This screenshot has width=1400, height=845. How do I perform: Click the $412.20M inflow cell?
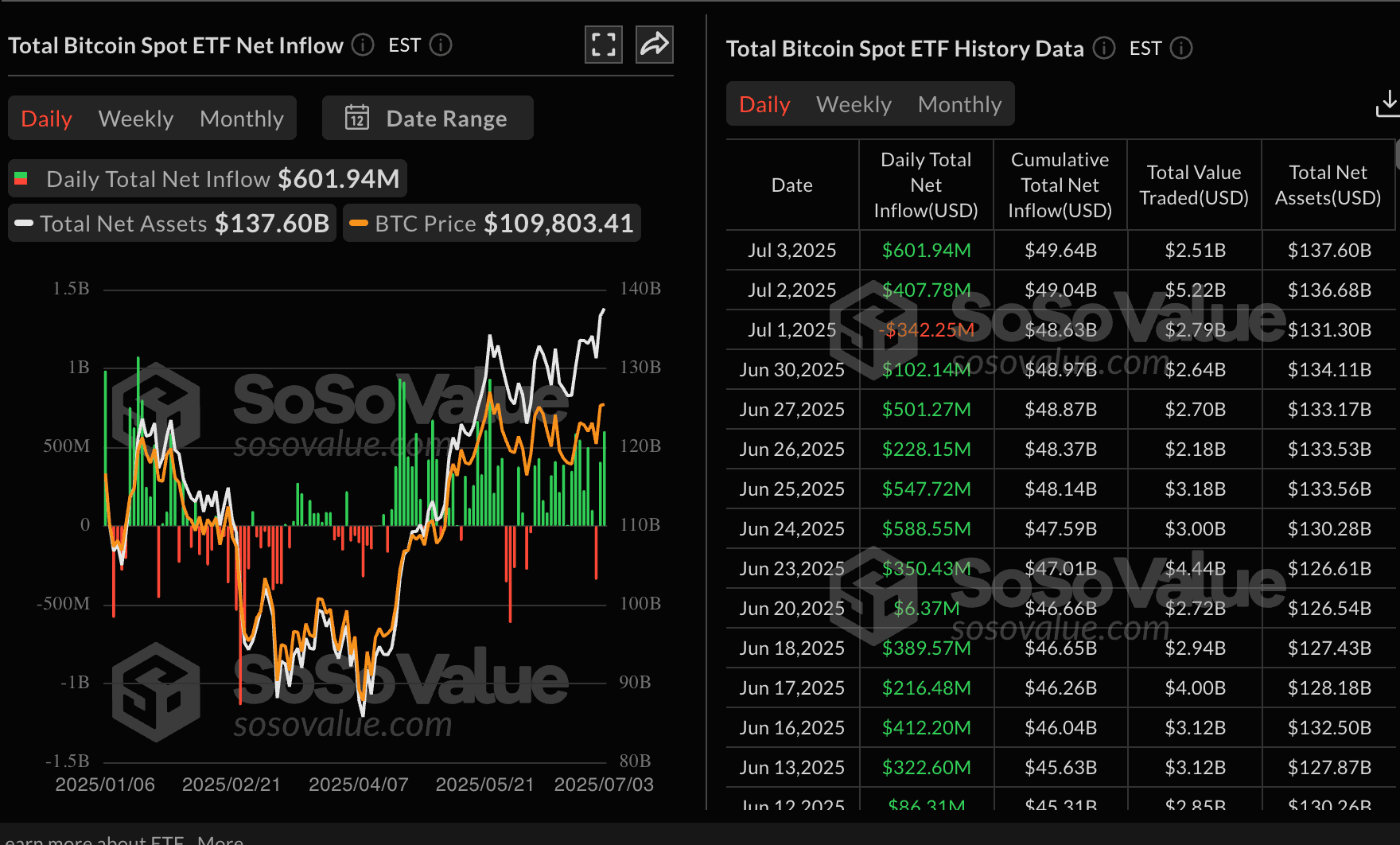click(x=926, y=727)
